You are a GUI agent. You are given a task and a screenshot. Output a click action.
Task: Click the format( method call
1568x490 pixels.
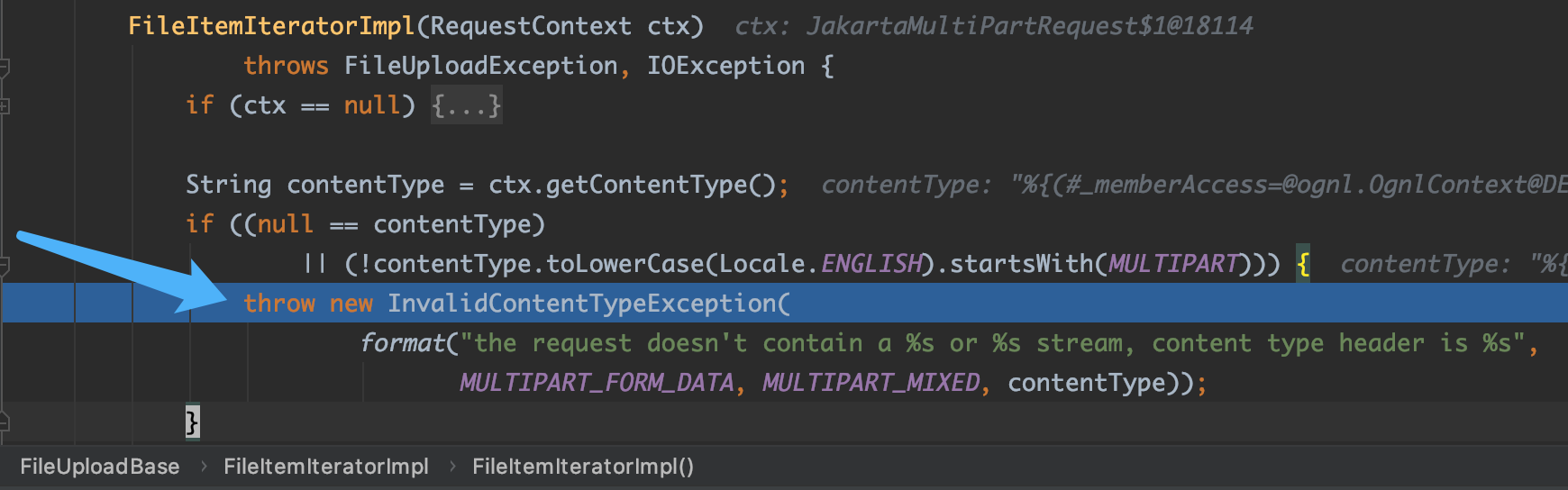coord(409,343)
